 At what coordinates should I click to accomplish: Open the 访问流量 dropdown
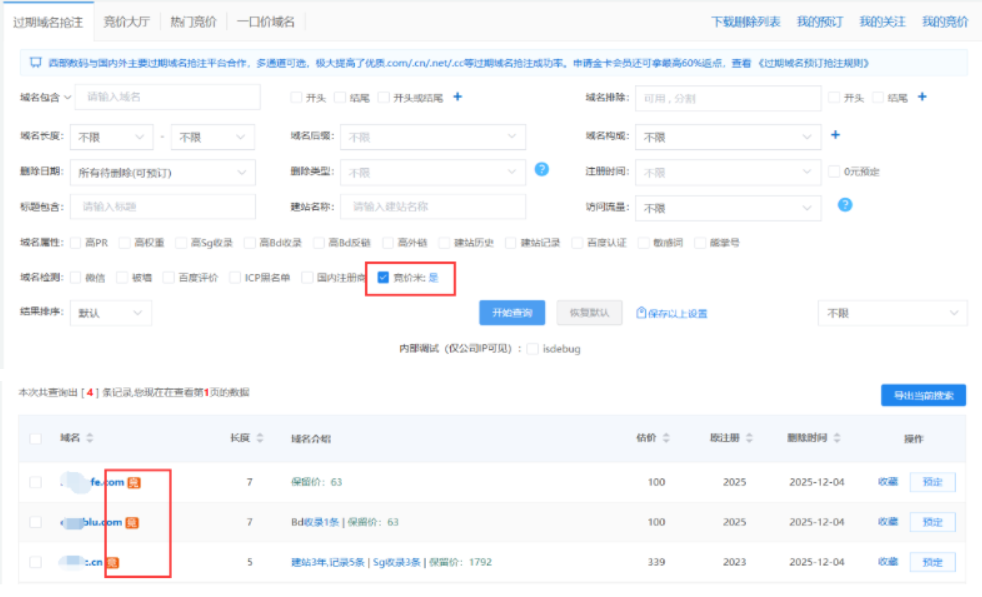[728, 207]
